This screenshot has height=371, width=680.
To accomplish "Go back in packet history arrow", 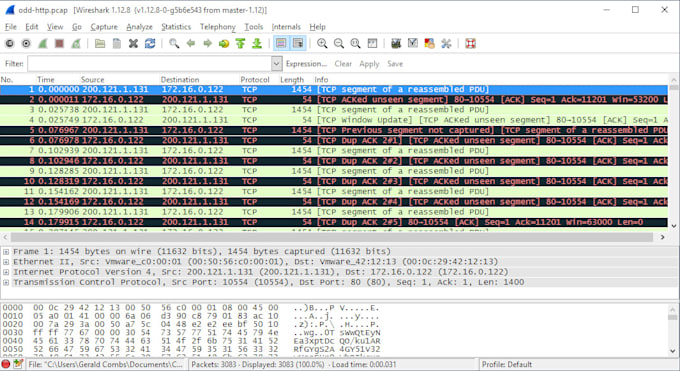I will tap(190, 43).
